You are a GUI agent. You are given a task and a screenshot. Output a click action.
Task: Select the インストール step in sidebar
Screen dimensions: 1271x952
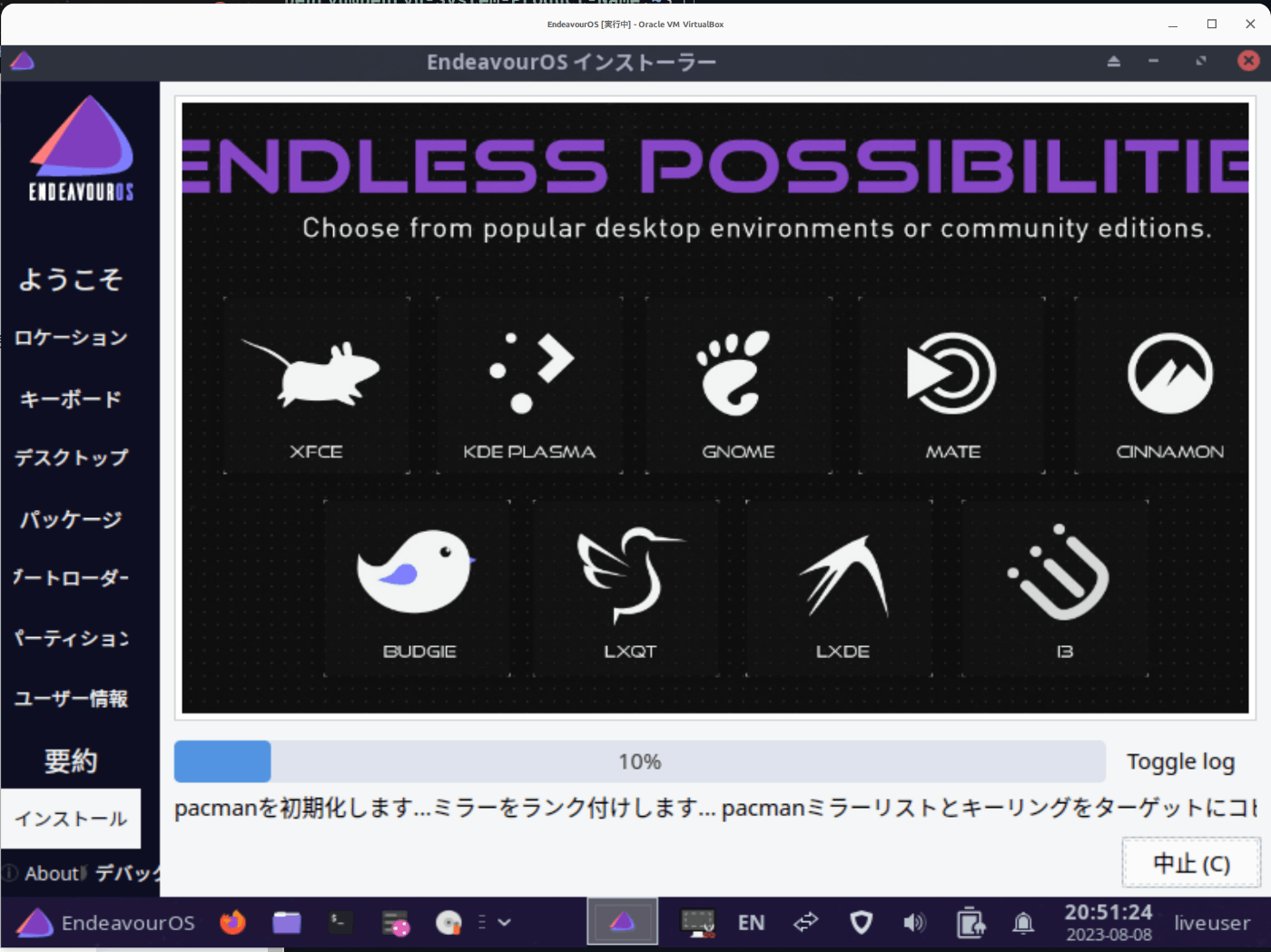[x=71, y=819]
